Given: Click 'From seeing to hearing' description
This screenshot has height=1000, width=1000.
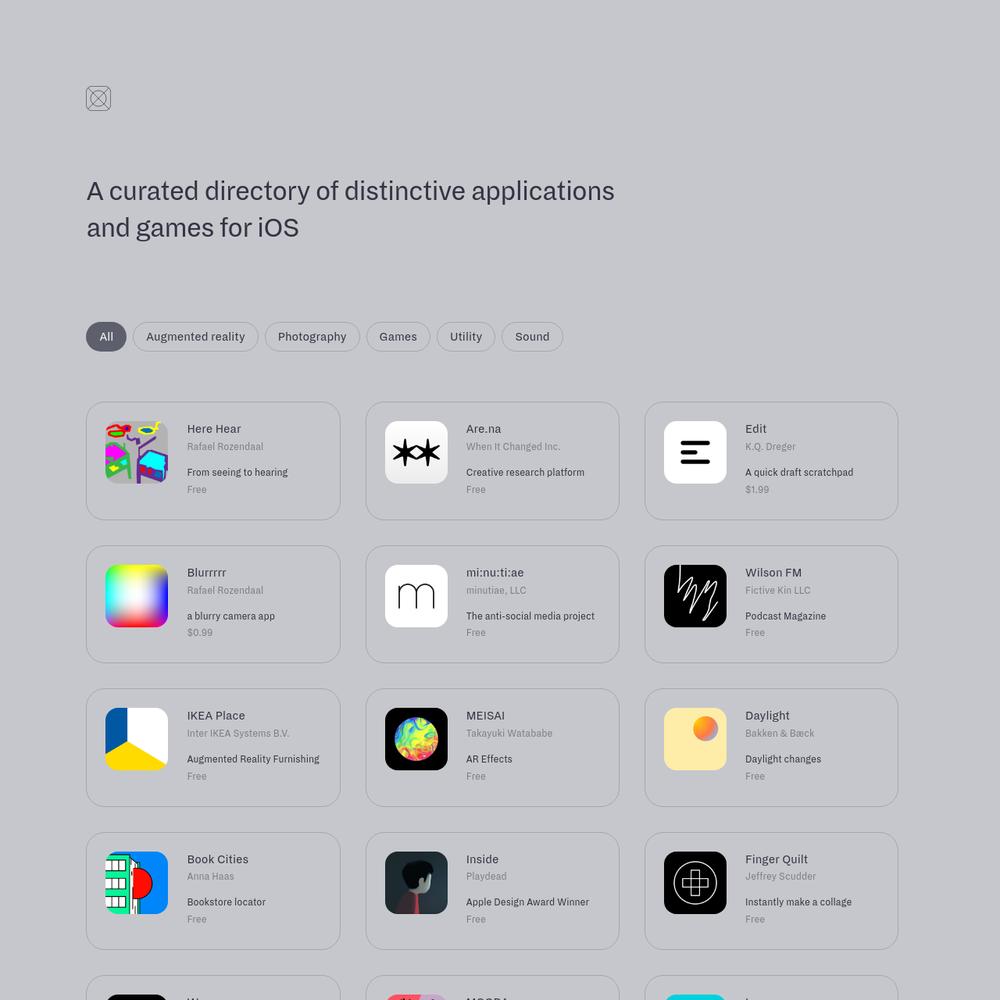Looking at the screenshot, I should point(237,472).
